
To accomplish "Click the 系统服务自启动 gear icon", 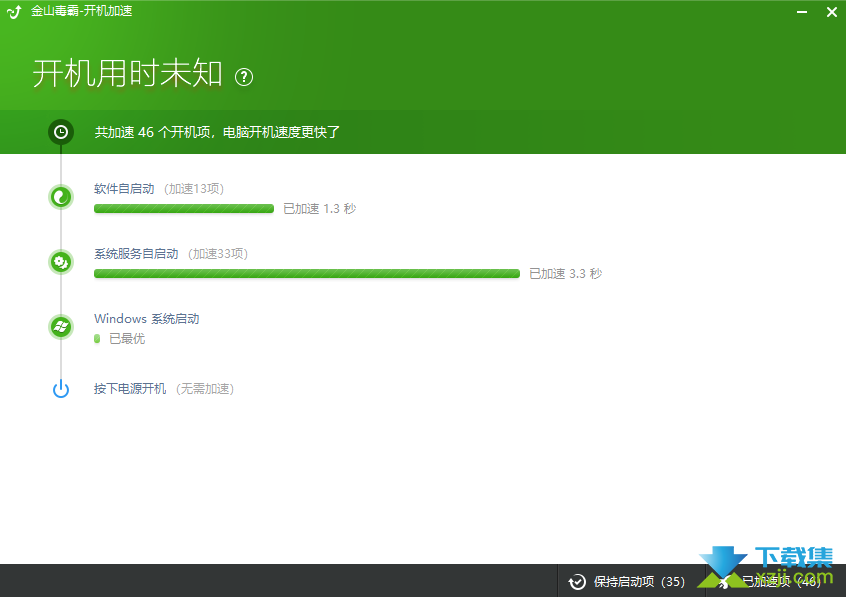I will pos(61,262).
